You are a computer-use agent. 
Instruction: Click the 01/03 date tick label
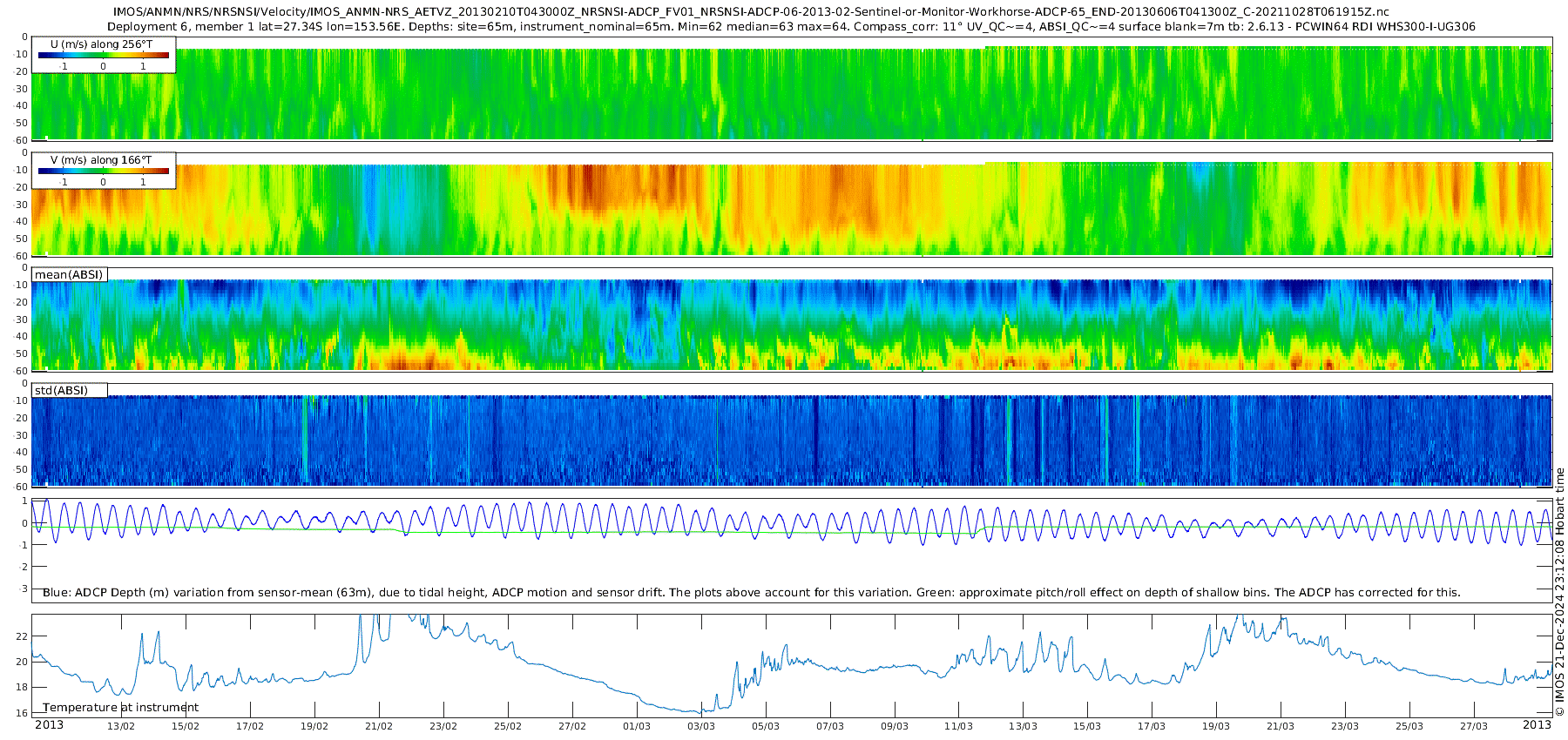tap(637, 727)
